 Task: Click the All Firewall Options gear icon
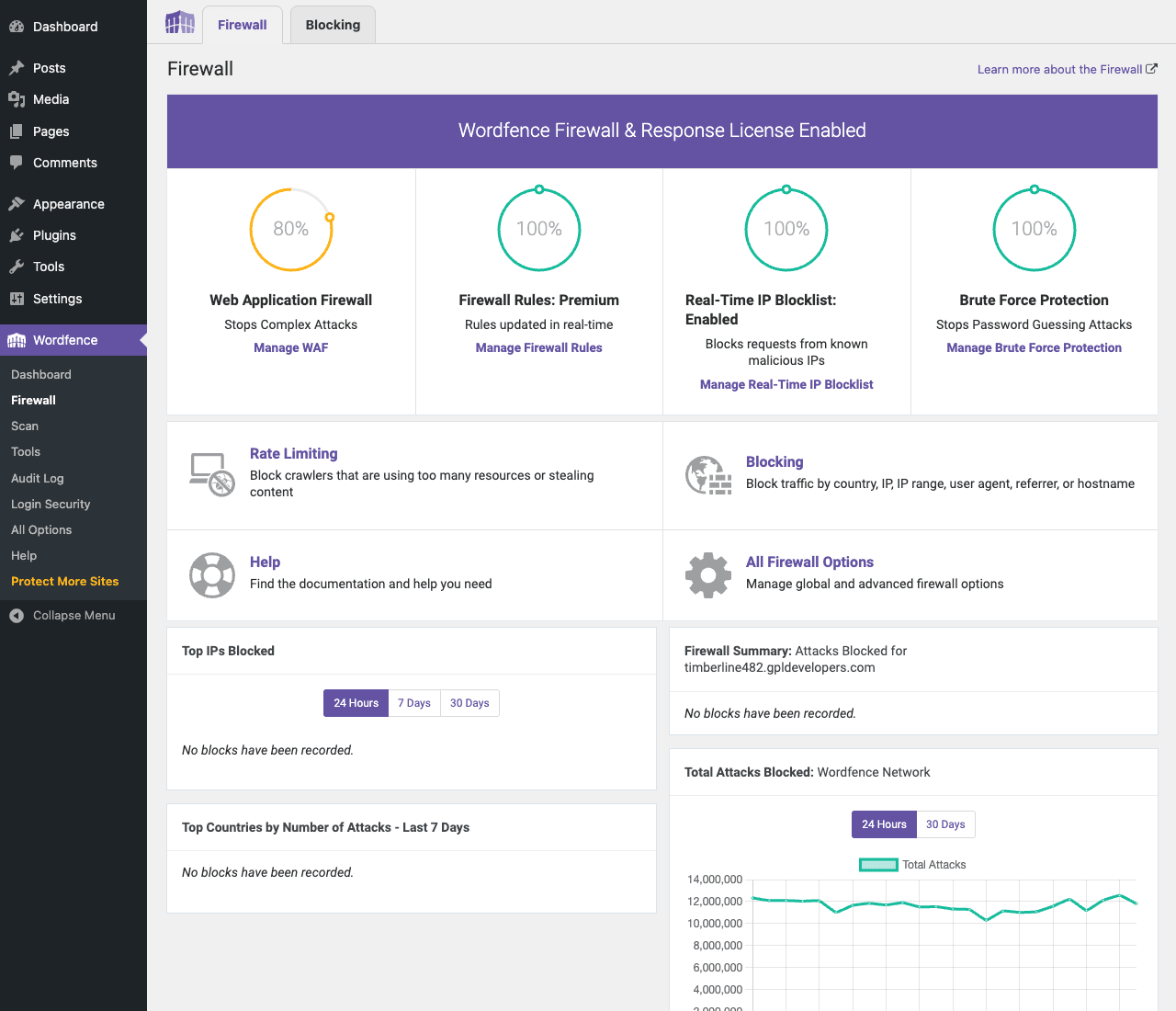708,575
